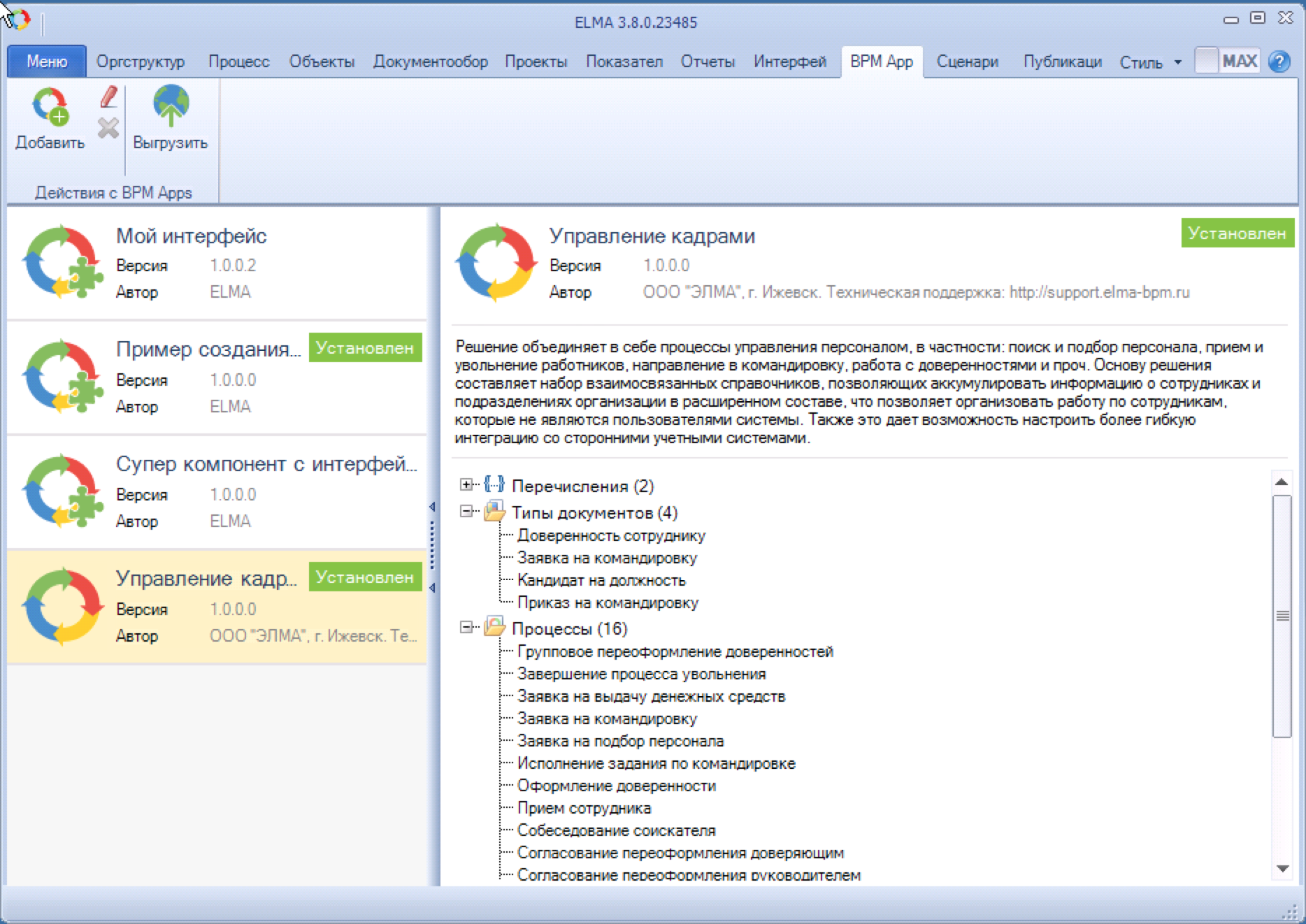Click the Типы документов (4) label
Viewport: 1306px width, 924px height.
(594, 512)
